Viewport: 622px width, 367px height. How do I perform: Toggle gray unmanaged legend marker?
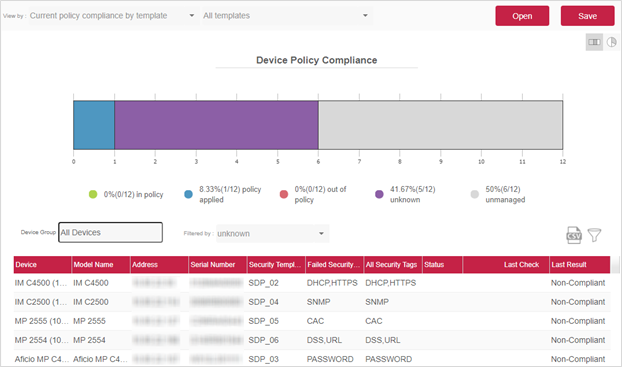[474, 194]
